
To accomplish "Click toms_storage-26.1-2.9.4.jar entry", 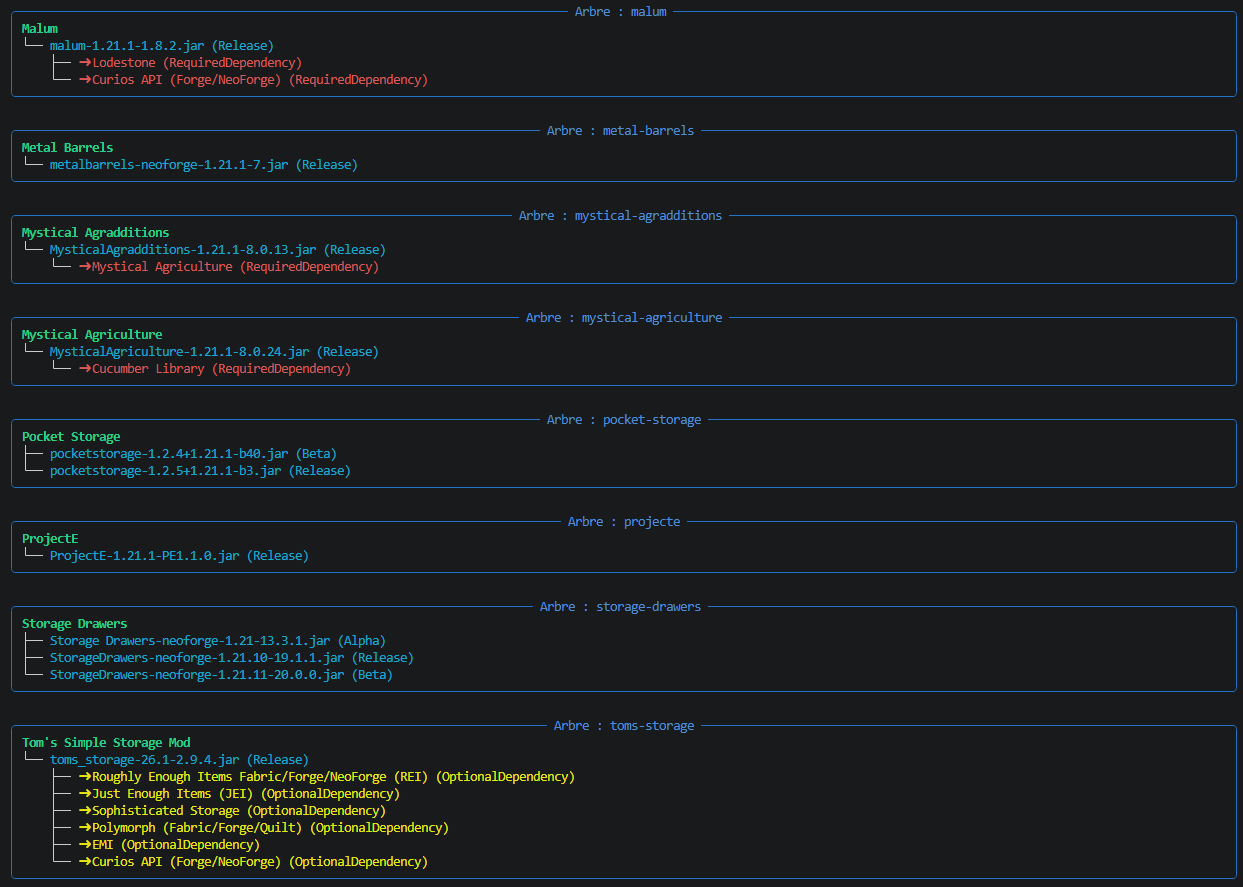I will [x=180, y=760].
